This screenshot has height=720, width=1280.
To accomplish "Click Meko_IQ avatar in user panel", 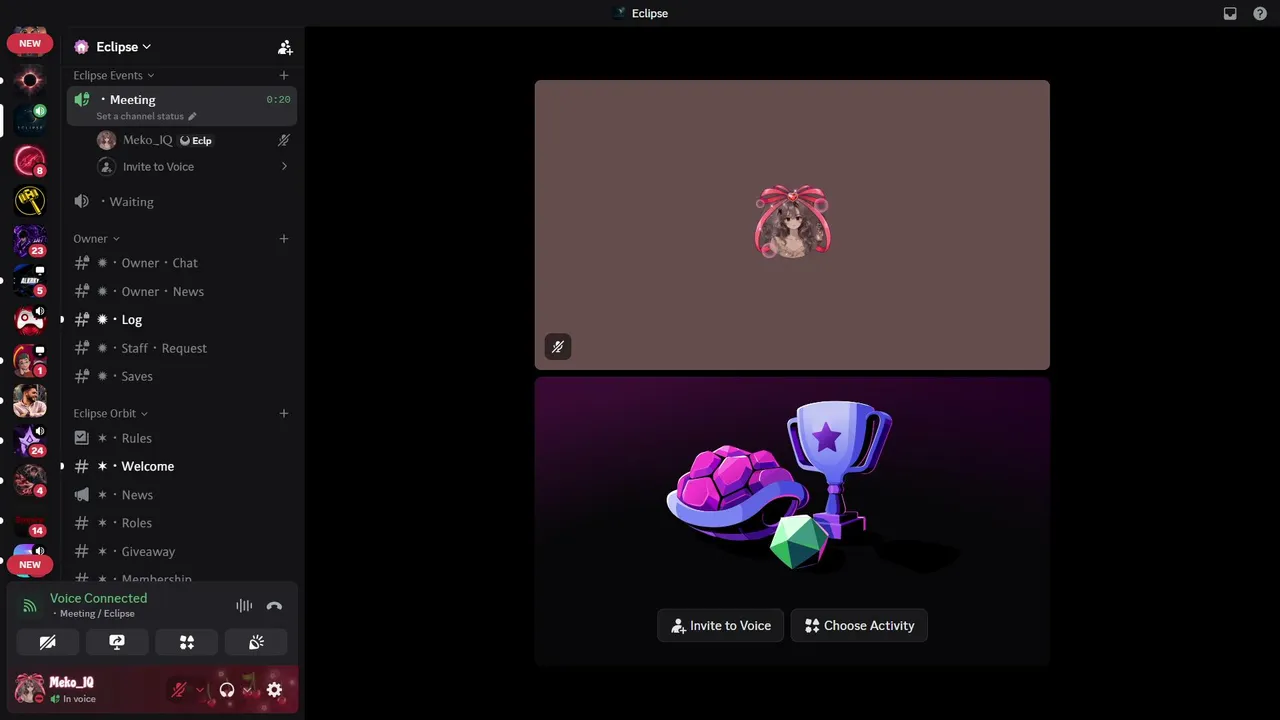I will click(29, 689).
